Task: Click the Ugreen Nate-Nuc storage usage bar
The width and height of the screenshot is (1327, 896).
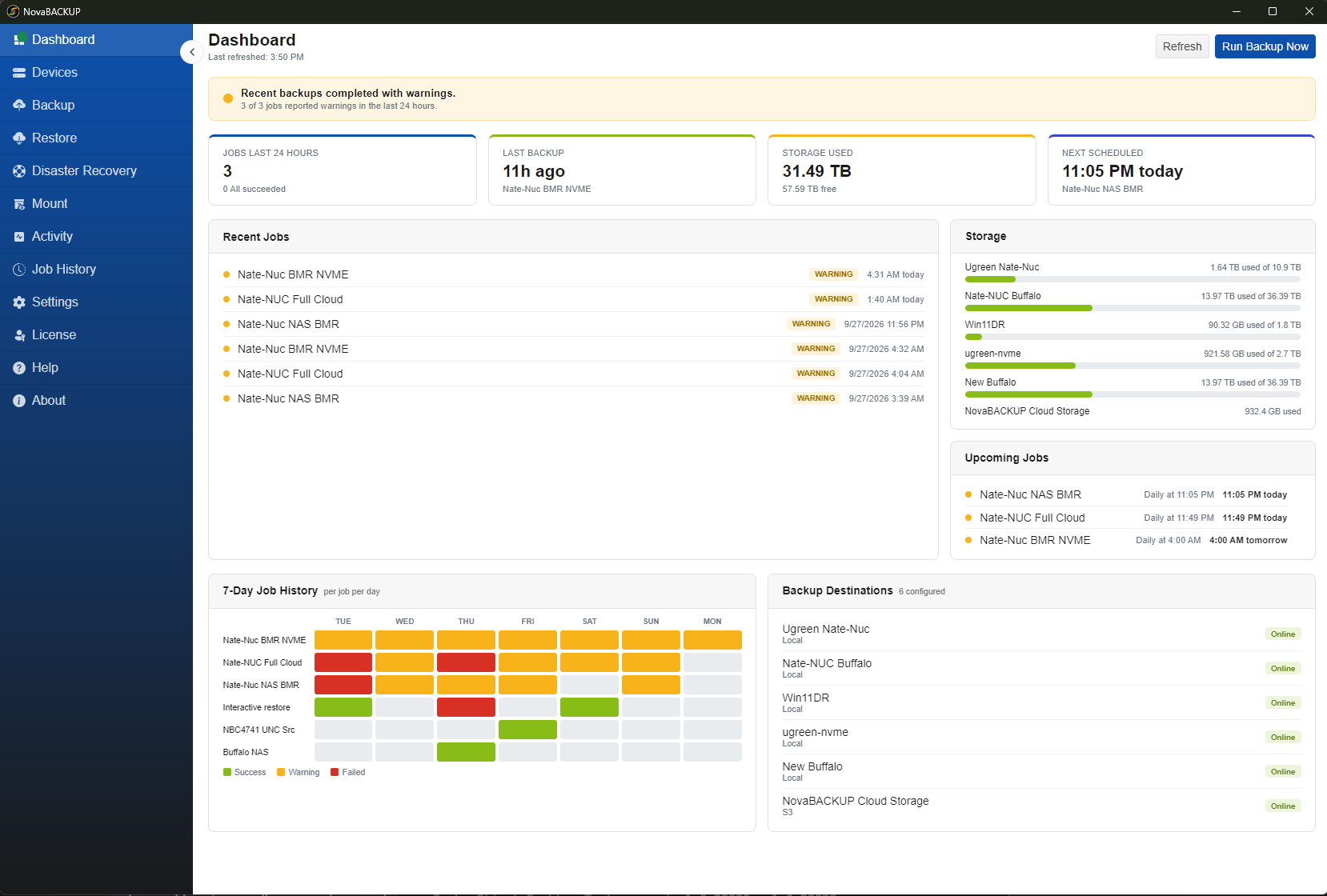Action: pyautogui.click(x=1133, y=279)
